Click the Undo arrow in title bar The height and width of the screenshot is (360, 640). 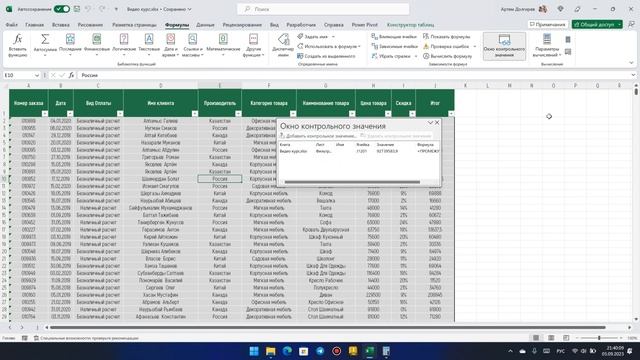[88, 9]
